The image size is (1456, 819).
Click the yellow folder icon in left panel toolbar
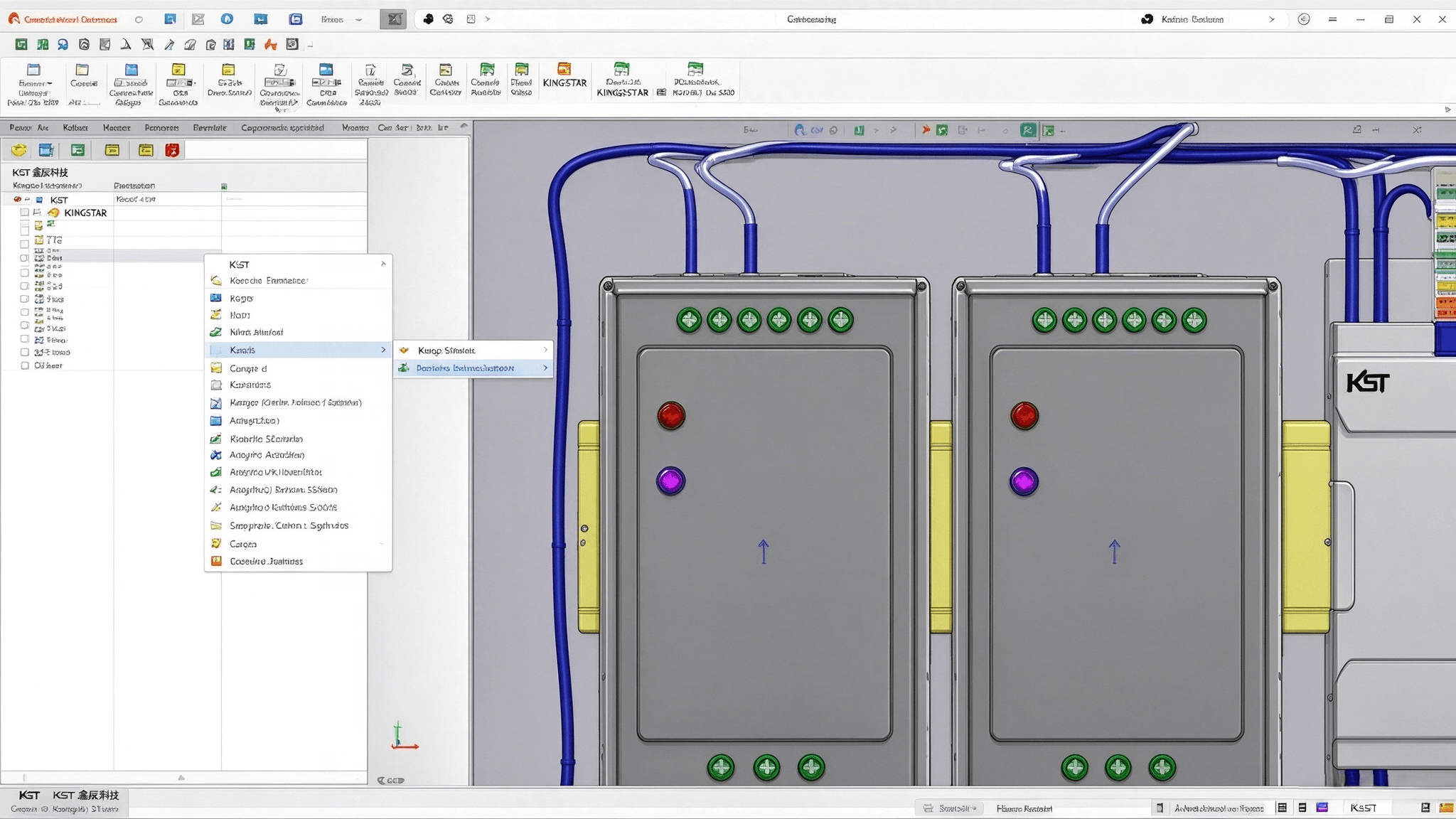coord(19,150)
